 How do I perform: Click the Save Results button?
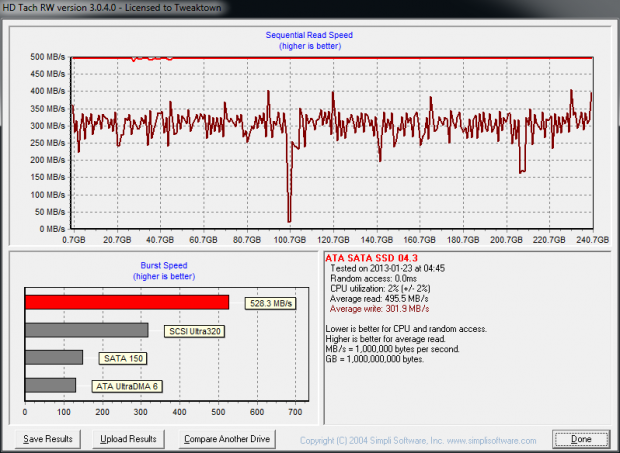tap(48, 439)
